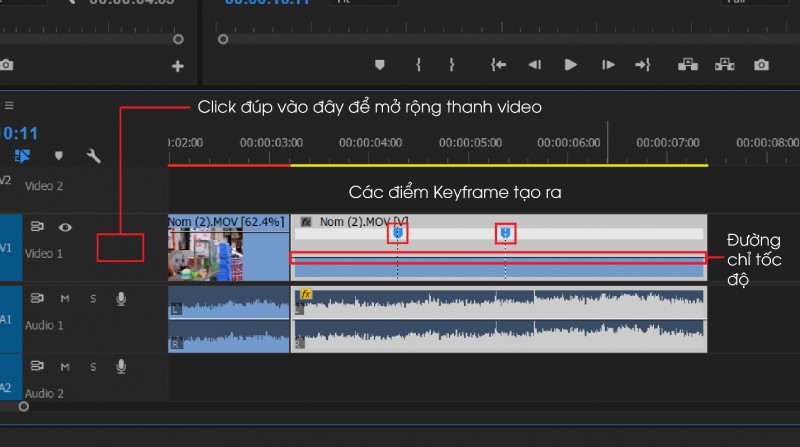This screenshot has width=800, height=447.
Task: Open timeline panel menu icon
Action: pos(9,105)
